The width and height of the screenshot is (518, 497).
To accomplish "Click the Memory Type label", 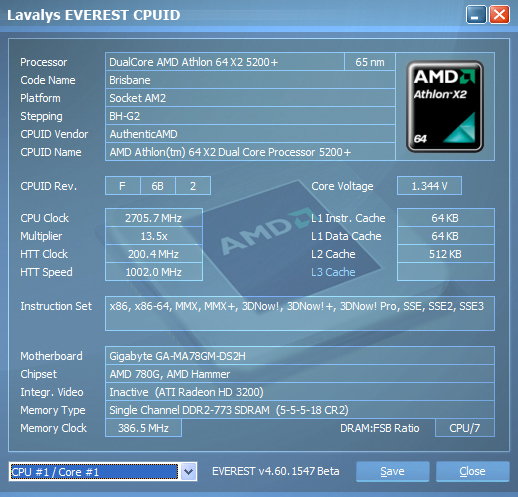I will (53, 410).
